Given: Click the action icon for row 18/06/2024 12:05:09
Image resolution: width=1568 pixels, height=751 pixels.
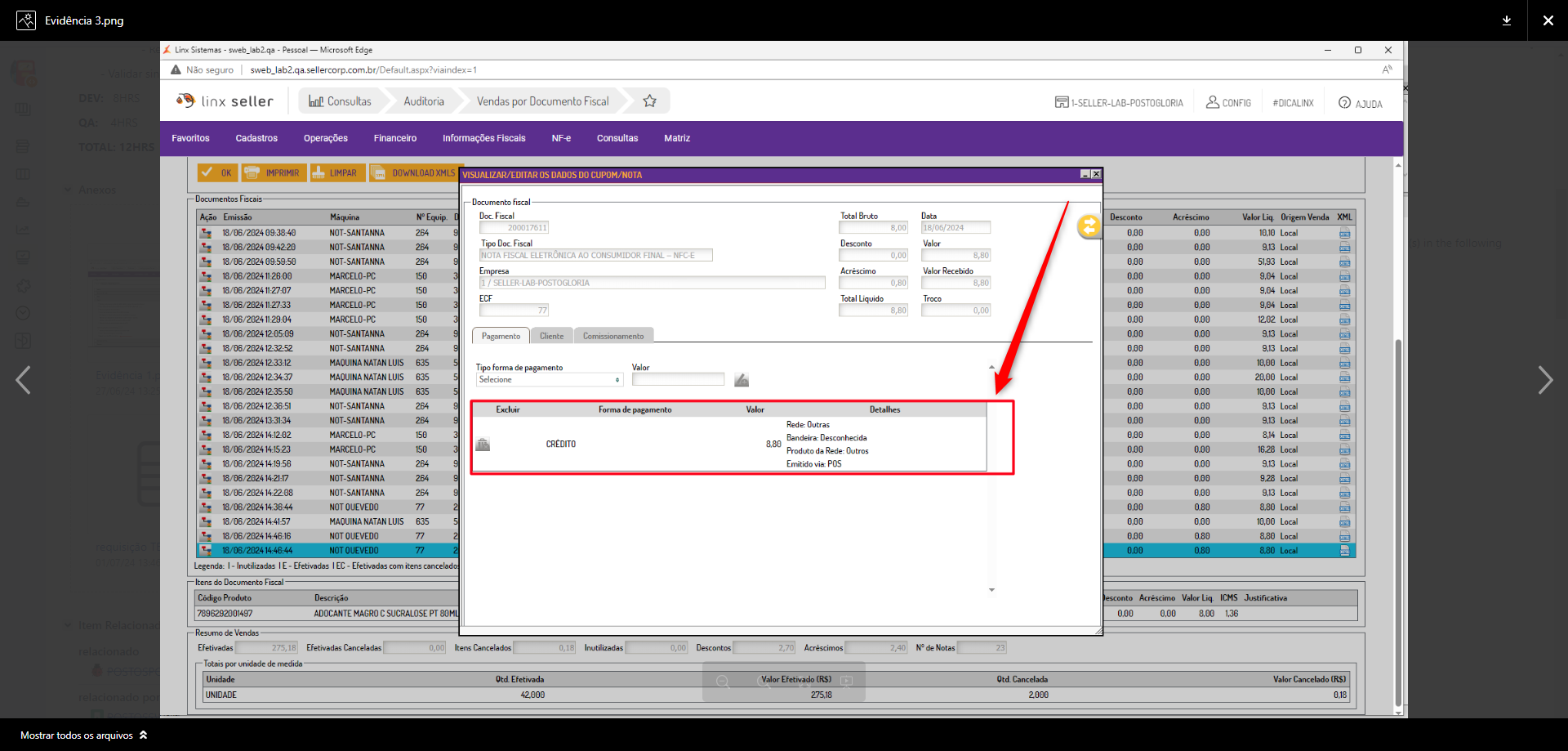Looking at the screenshot, I should click(x=206, y=334).
